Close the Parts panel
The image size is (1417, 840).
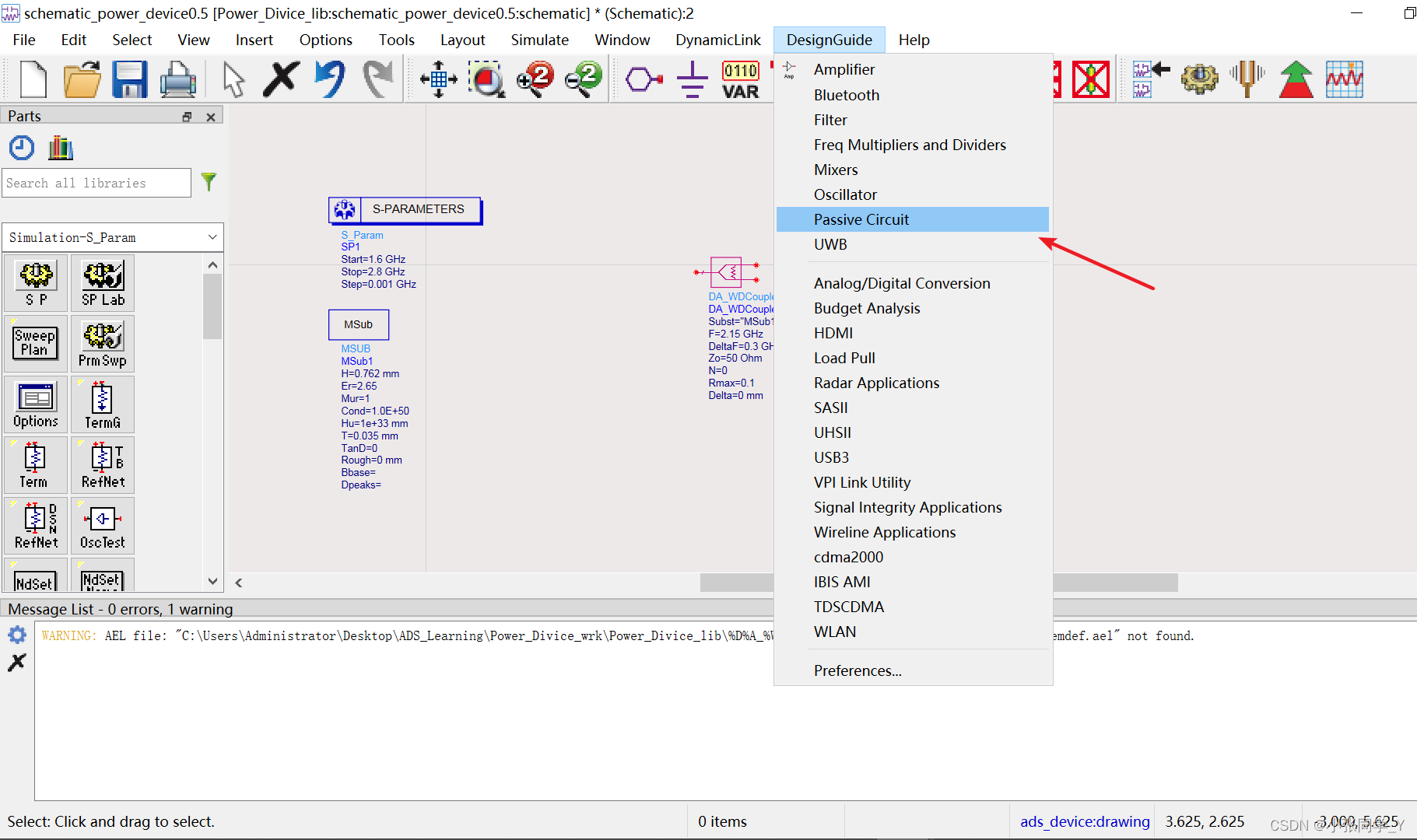point(211,117)
